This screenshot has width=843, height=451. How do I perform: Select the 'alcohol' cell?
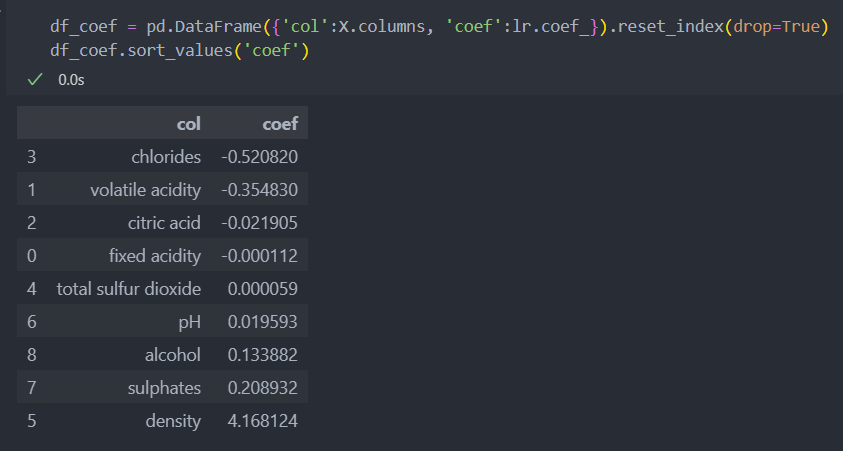point(173,355)
